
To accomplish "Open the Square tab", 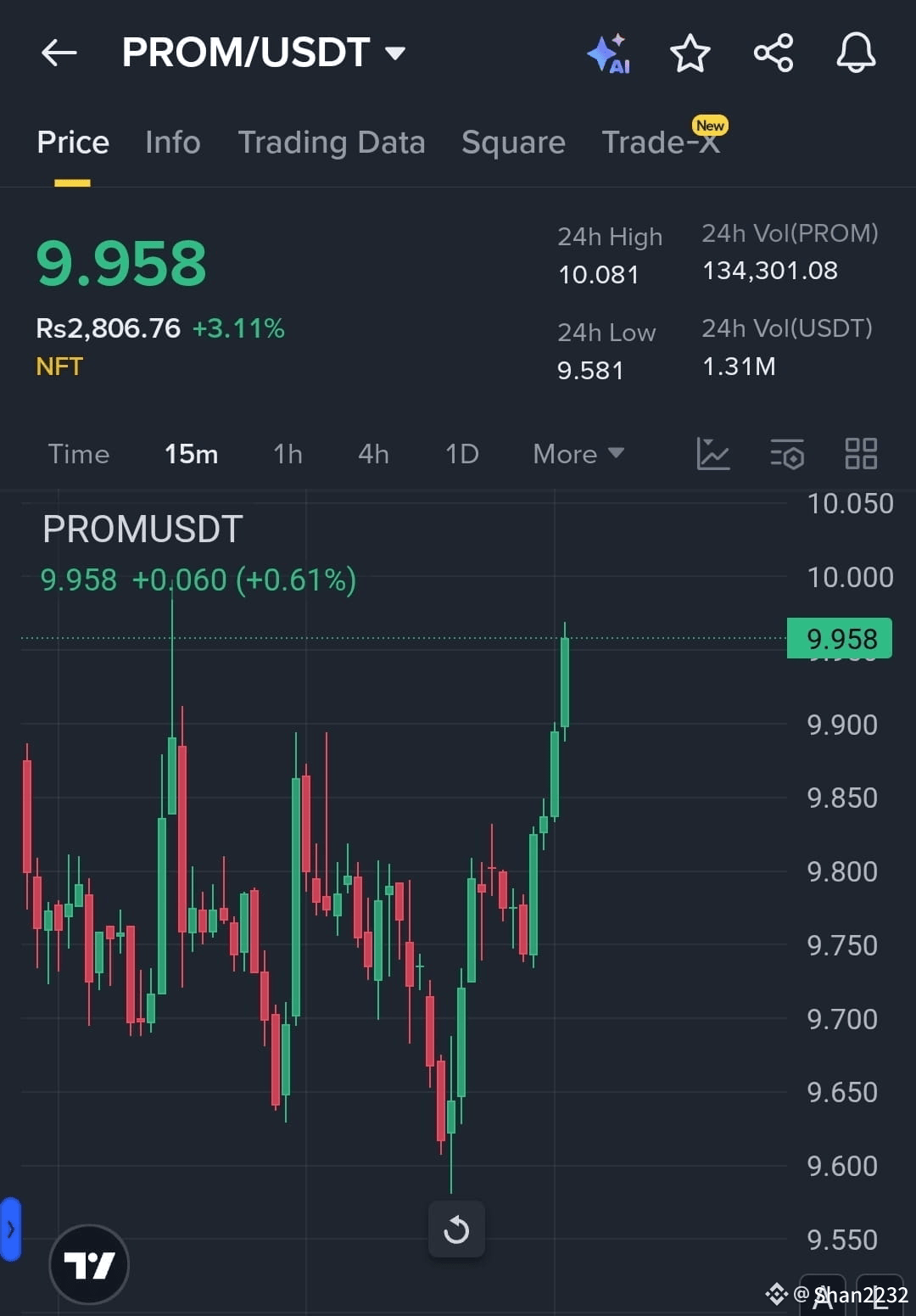I will click(x=513, y=143).
